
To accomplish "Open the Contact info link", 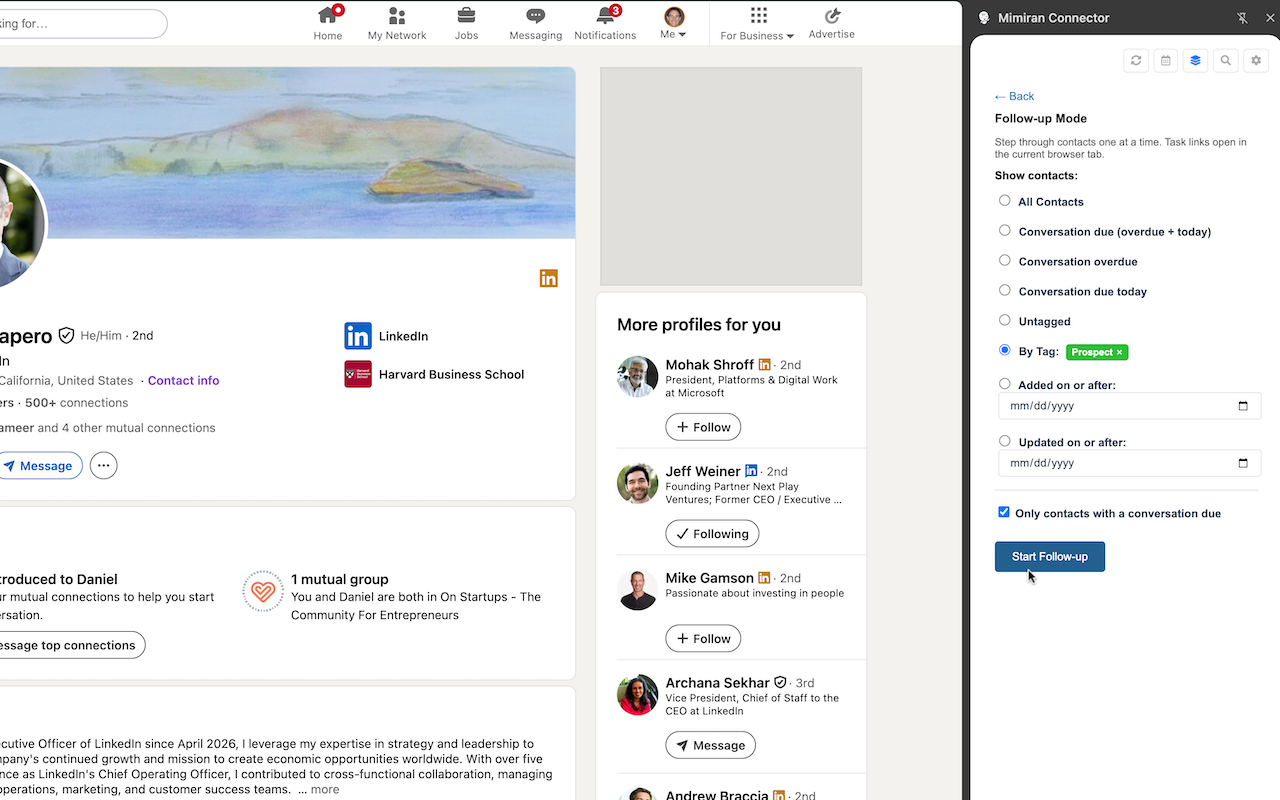I will click(x=183, y=381).
